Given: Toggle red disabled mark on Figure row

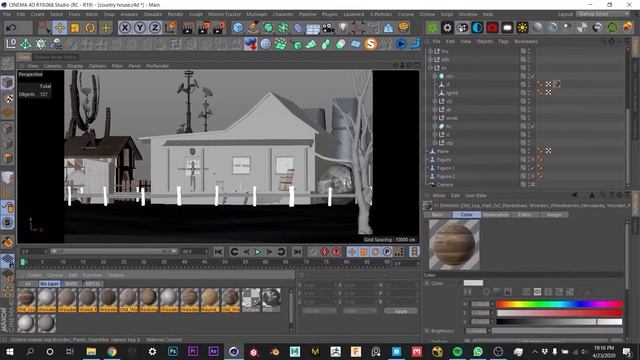Looking at the screenshot, I should tap(532, 159).
